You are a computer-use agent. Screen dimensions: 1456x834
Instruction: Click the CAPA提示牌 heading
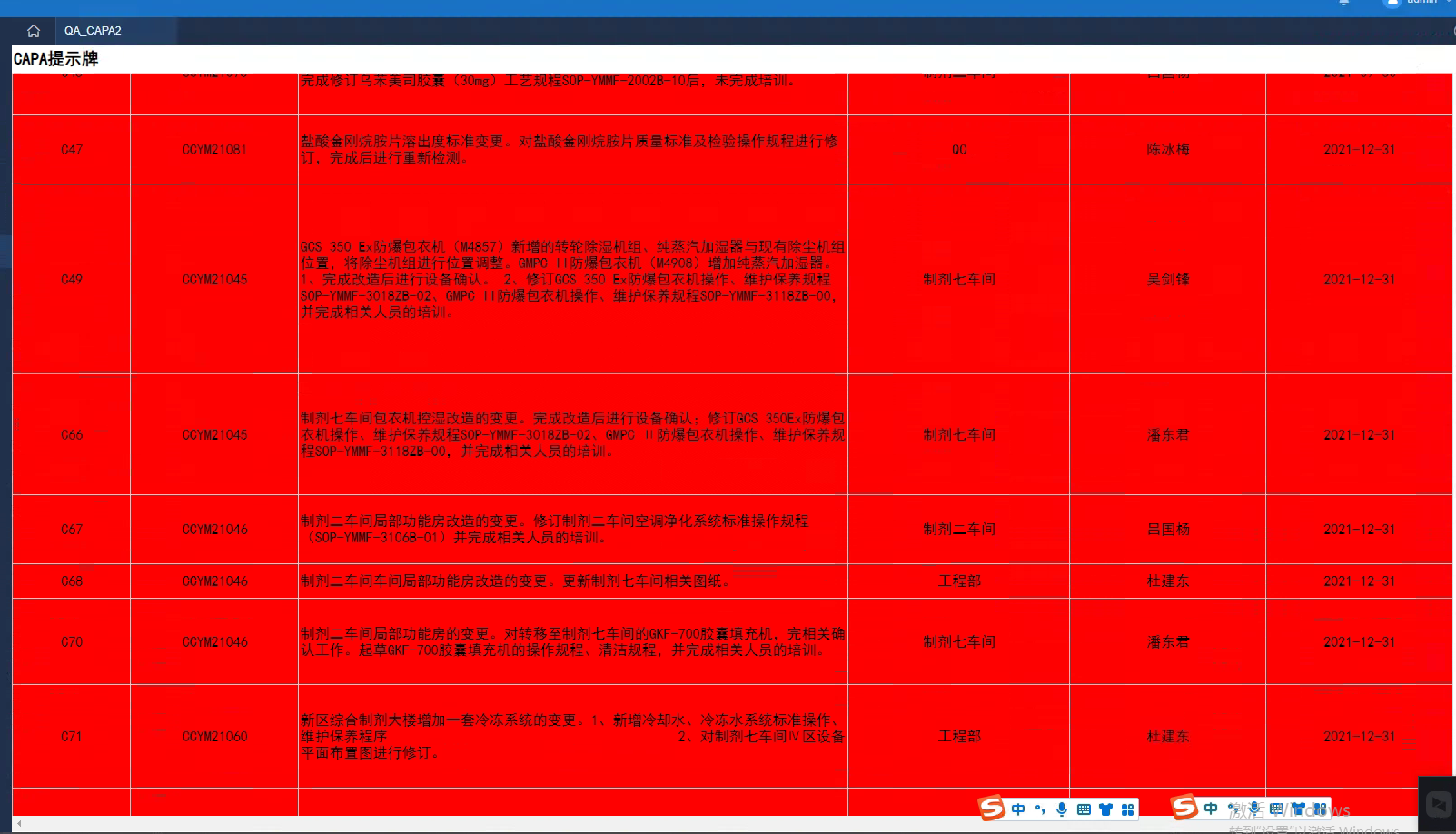pyautogui.click(x=55, y=59)
